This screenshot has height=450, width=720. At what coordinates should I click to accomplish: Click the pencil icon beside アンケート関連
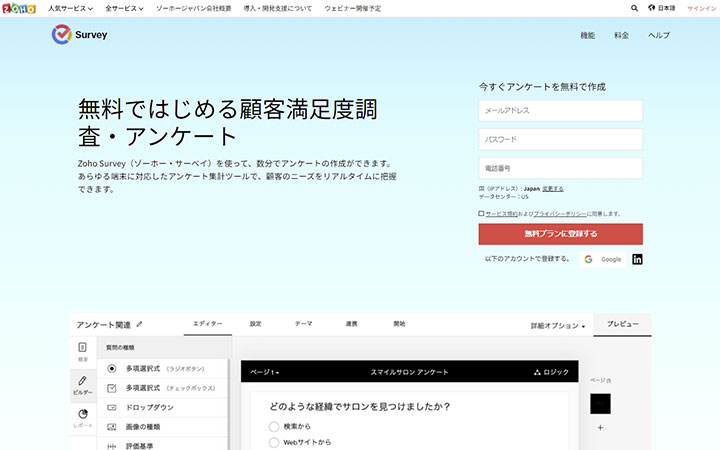pyautogui.click(x=140, y=325)
